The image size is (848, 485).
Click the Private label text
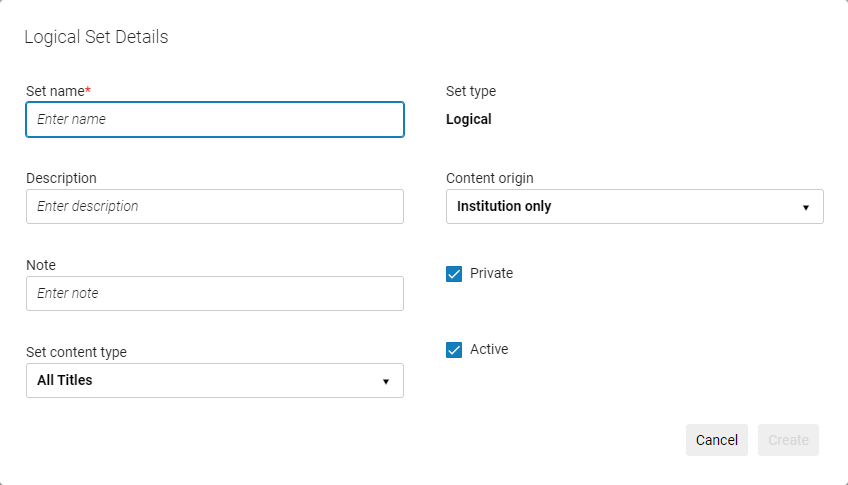pyautogui.click(x=491, y=273)
